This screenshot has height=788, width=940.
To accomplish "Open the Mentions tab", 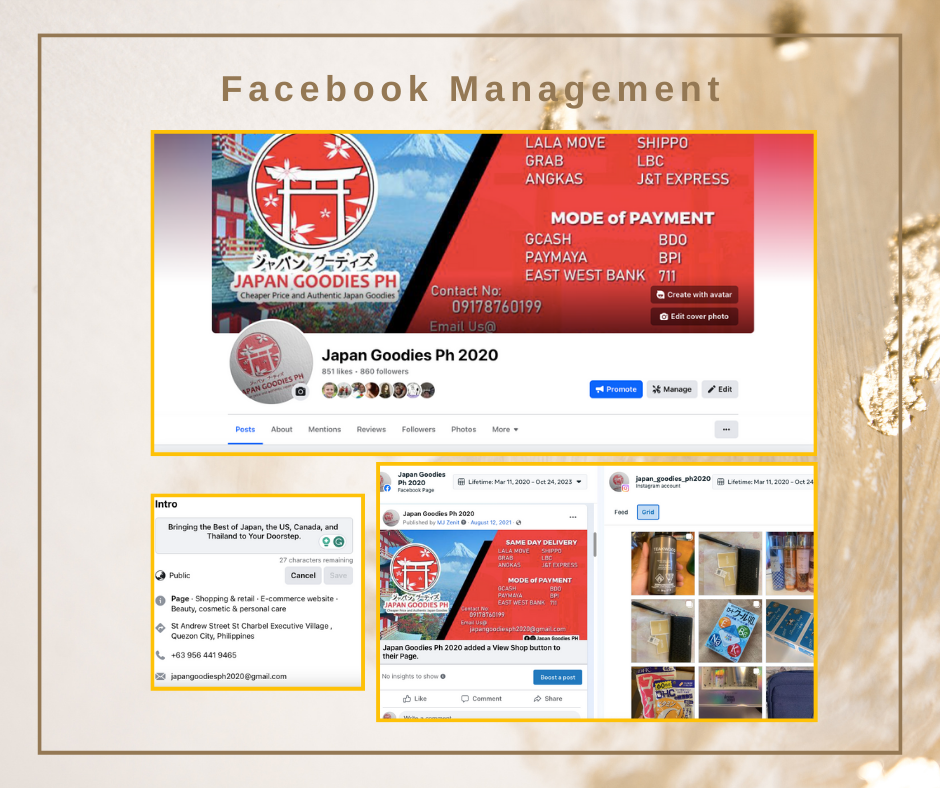I will coord(324,429).
